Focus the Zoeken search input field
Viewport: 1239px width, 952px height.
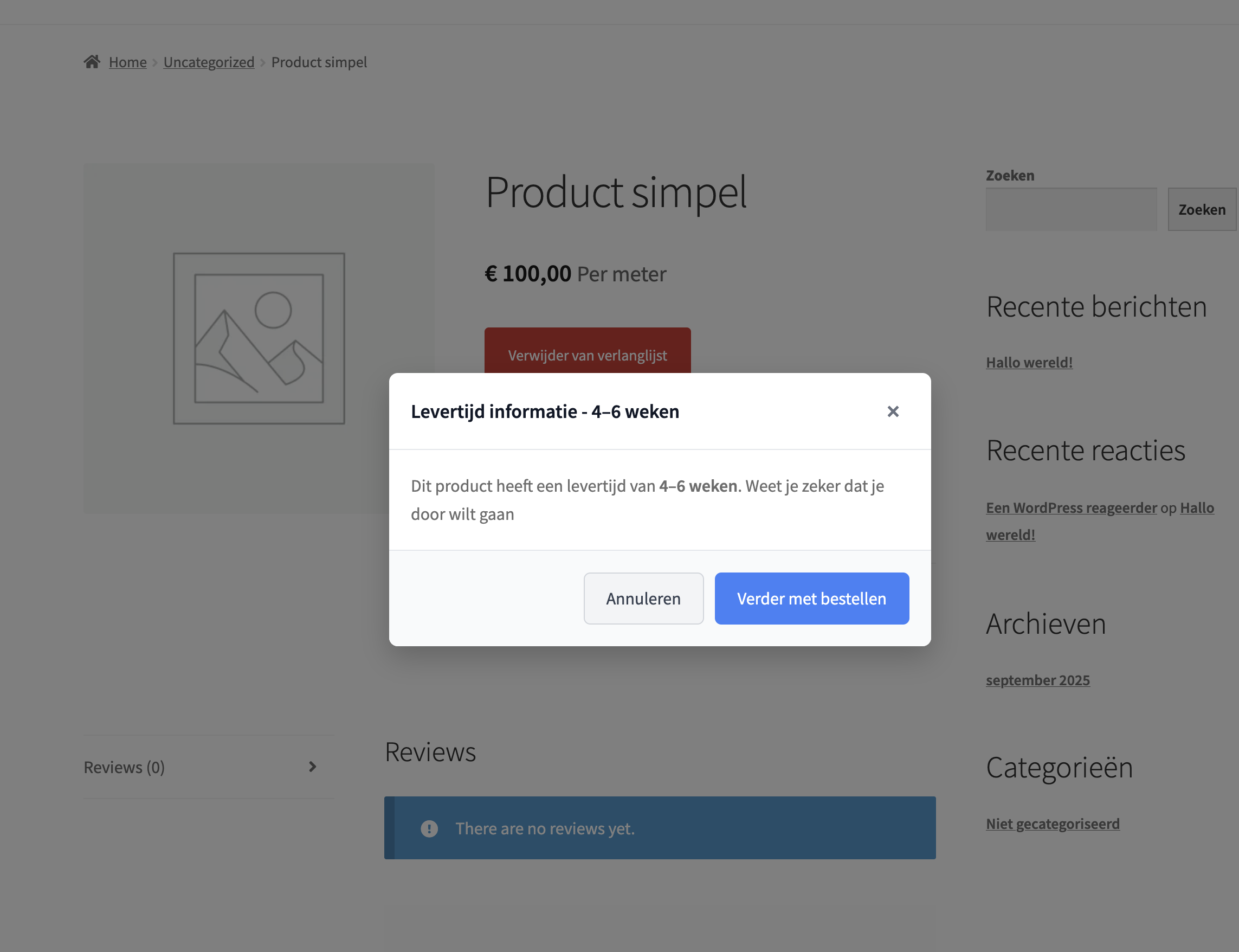[1071, 210]
